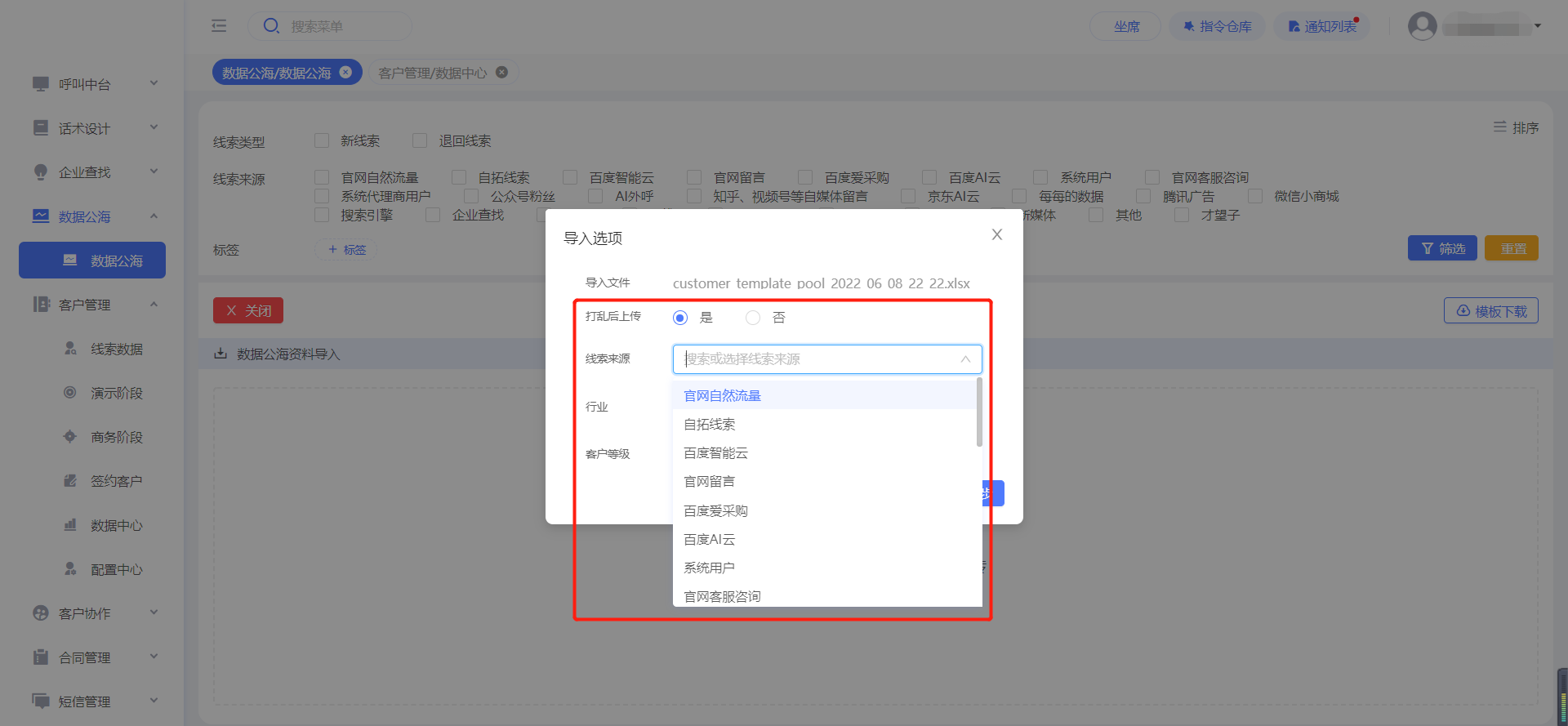Click the 签约客户 edit icon
Viewport: 1568px width, 726px height.
(70, 481)
